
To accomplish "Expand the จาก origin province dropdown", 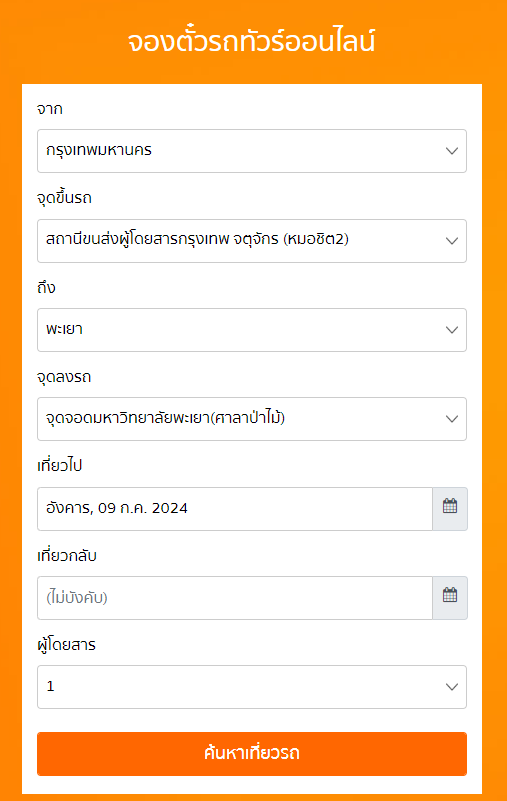I will click(x=252, y=151).
